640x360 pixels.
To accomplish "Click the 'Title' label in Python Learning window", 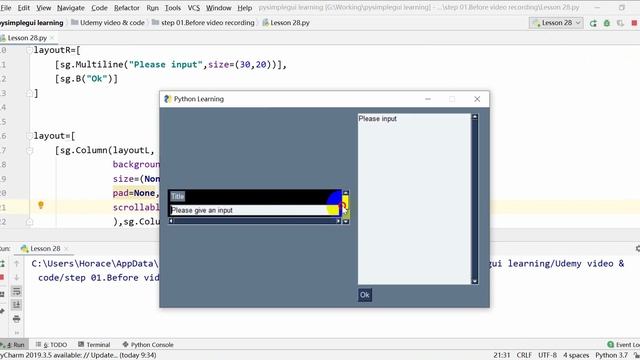I will coord(178,197).
